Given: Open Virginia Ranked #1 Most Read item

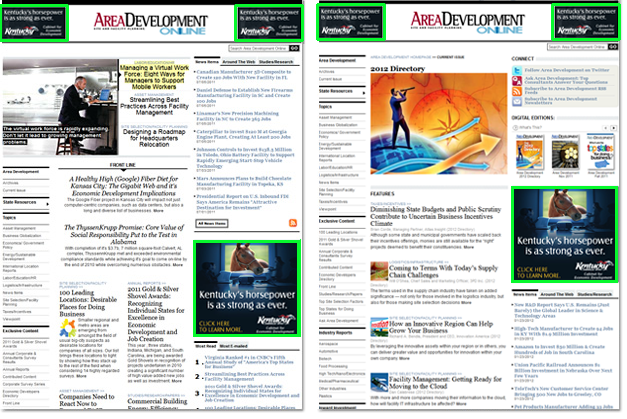Looking at the screenshot, I should pos(249,361).
